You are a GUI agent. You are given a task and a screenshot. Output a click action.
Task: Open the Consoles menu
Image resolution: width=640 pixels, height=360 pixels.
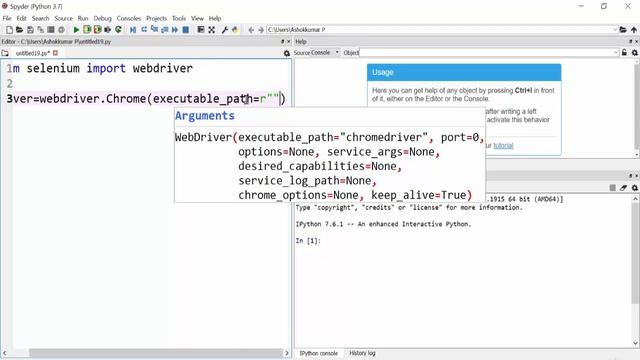[x=129, y=18]
